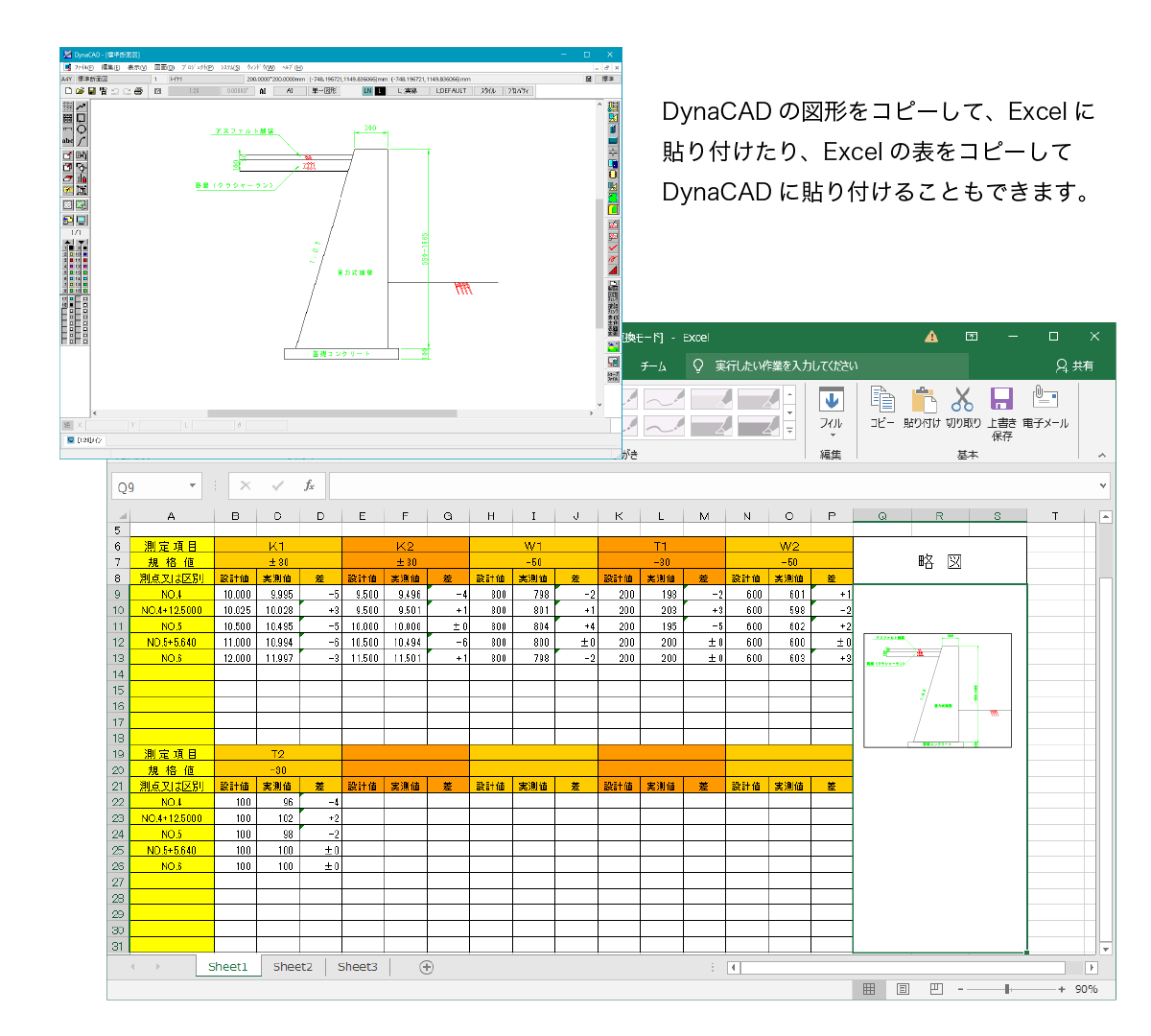Click the プロパティ button in DynaCAD toolbar
This screenshot has height=1036, width=1151.
pyautogui.click(x=519, y=91)
